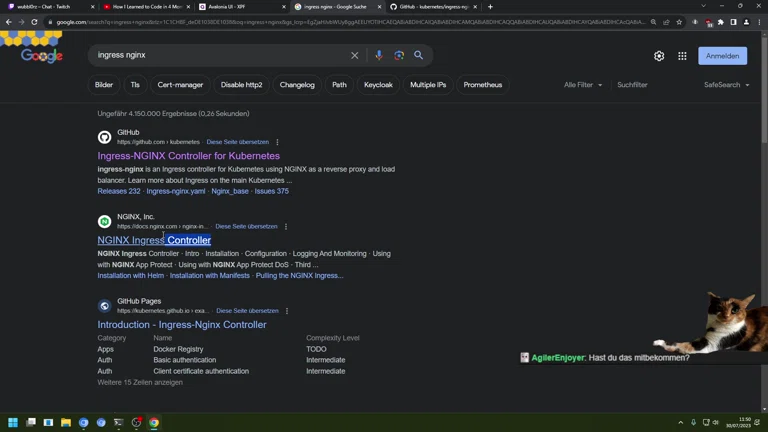Open Introduction - Ingress-Nginx Controller link
Image resolution: width=768 pixels, height=432 pixels.
181,325
